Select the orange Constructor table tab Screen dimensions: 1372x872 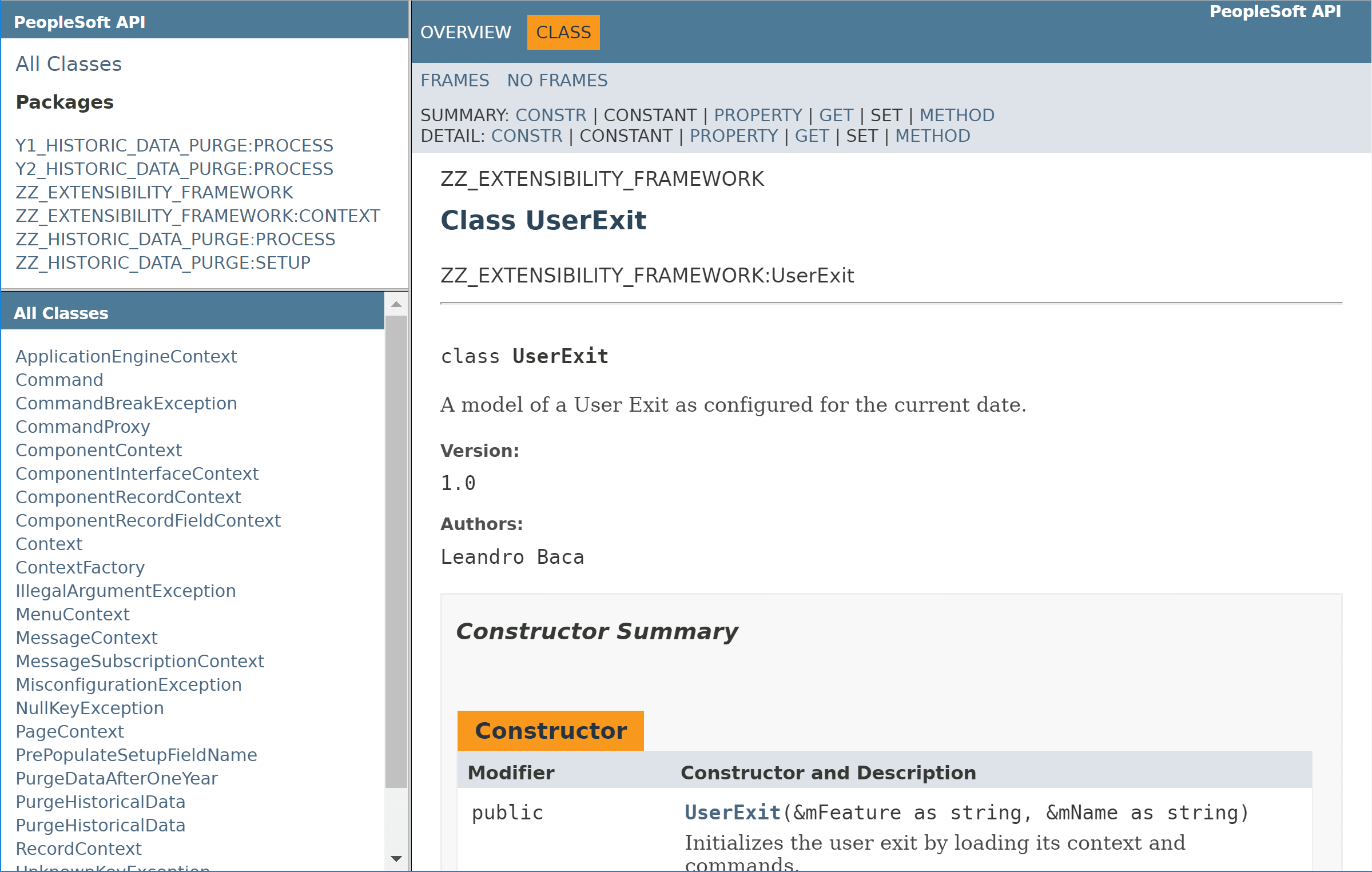point(550,731)
